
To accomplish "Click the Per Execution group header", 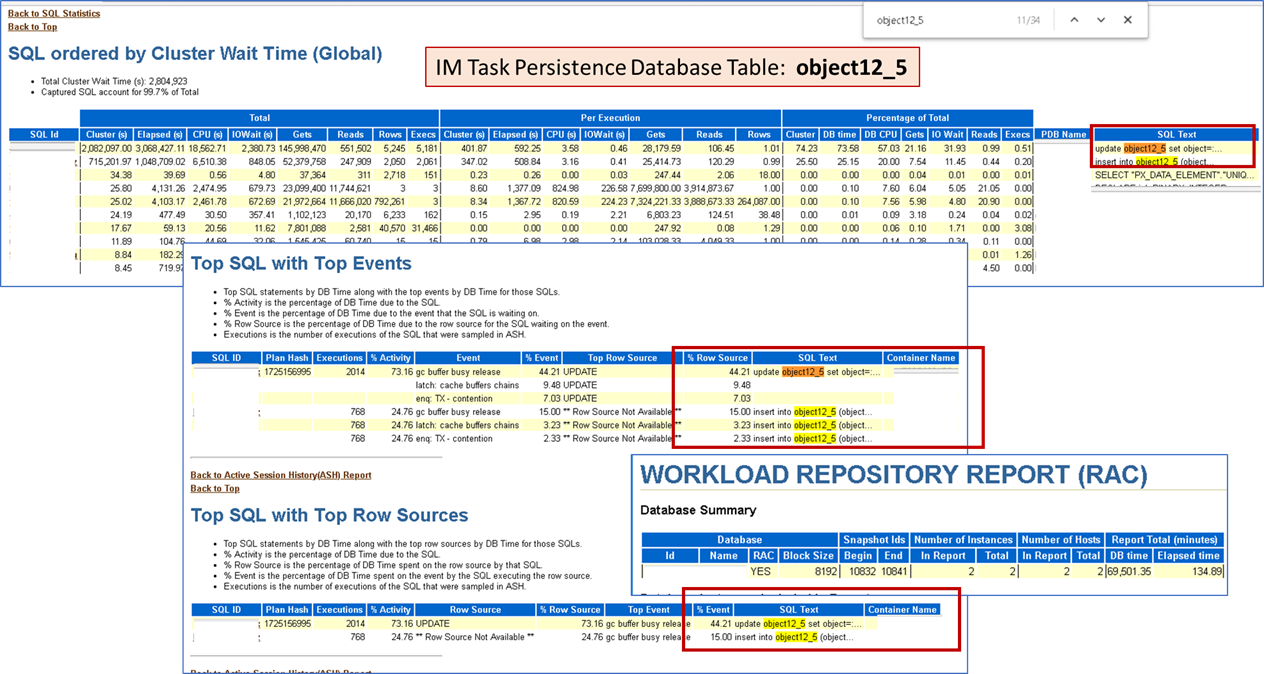I will point(611,118).
